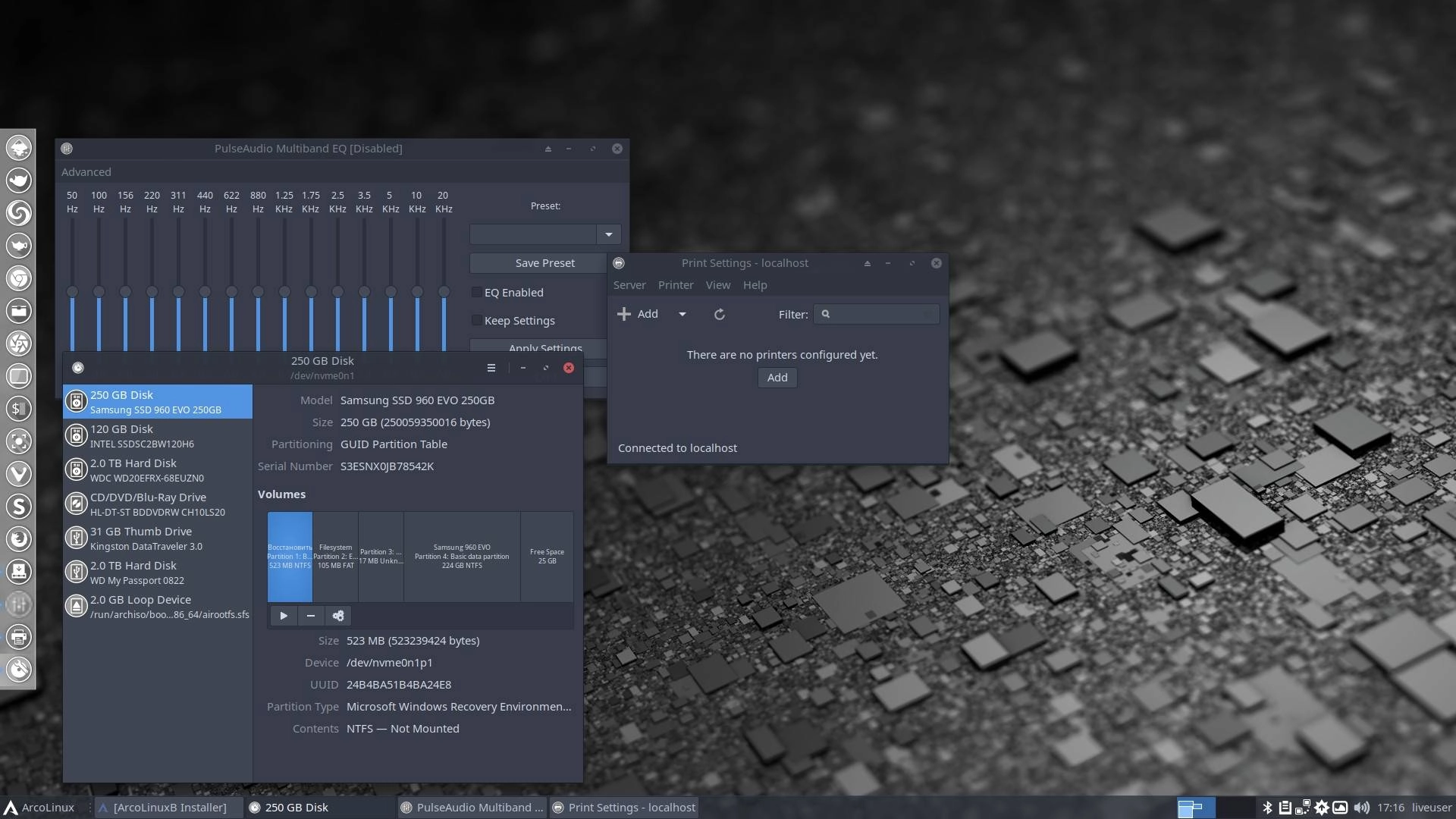
Task: Mount the selected partition with the play icon
Action: (284, 616)
